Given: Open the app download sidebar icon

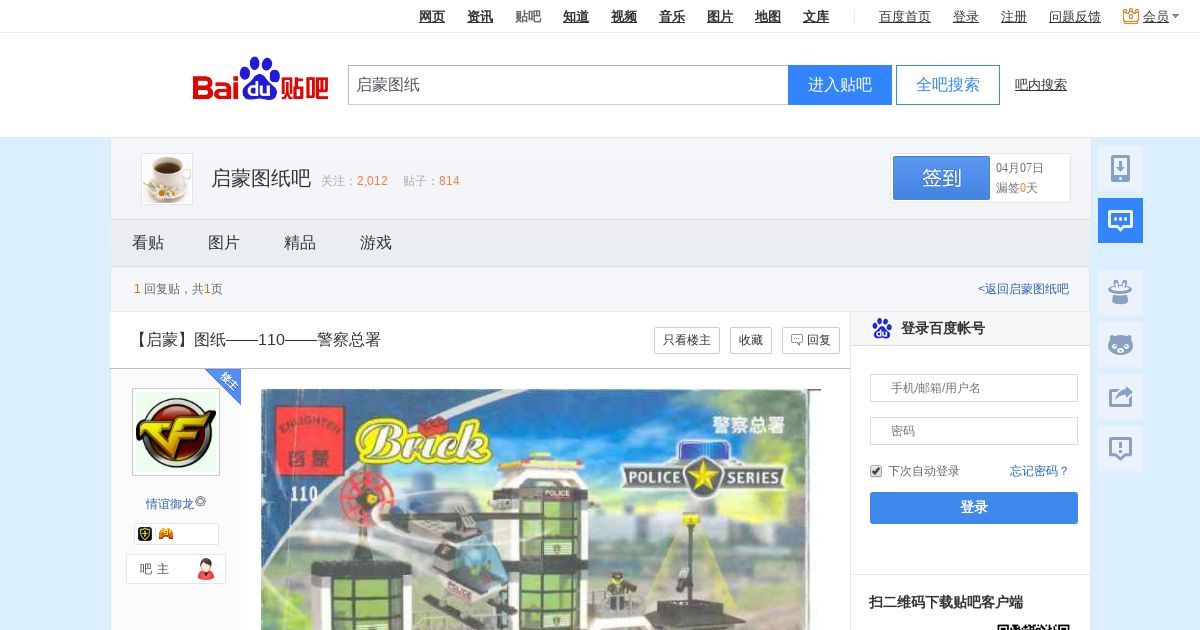Looking at the screenshot, I should pyautogui.click(x=1120, y=168).
